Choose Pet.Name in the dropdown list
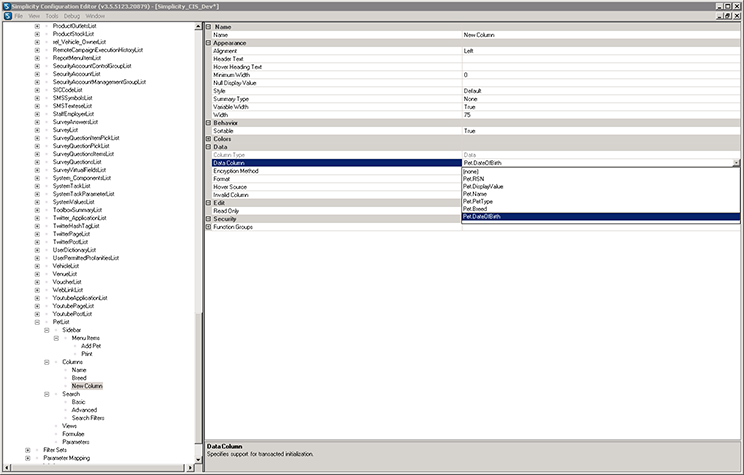Image resolution: width=744 pixels, height=475 pixels. pos(601,194)
